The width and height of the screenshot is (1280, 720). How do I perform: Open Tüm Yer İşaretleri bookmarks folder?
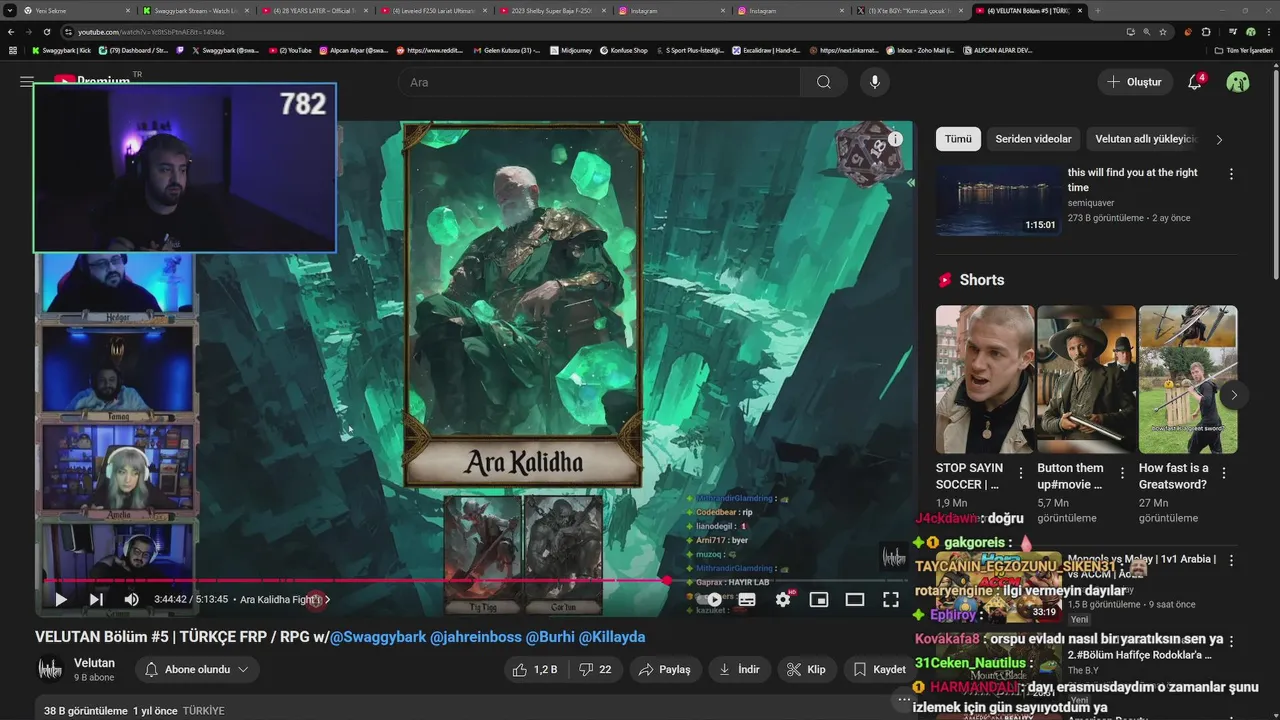coord(1244,50)
